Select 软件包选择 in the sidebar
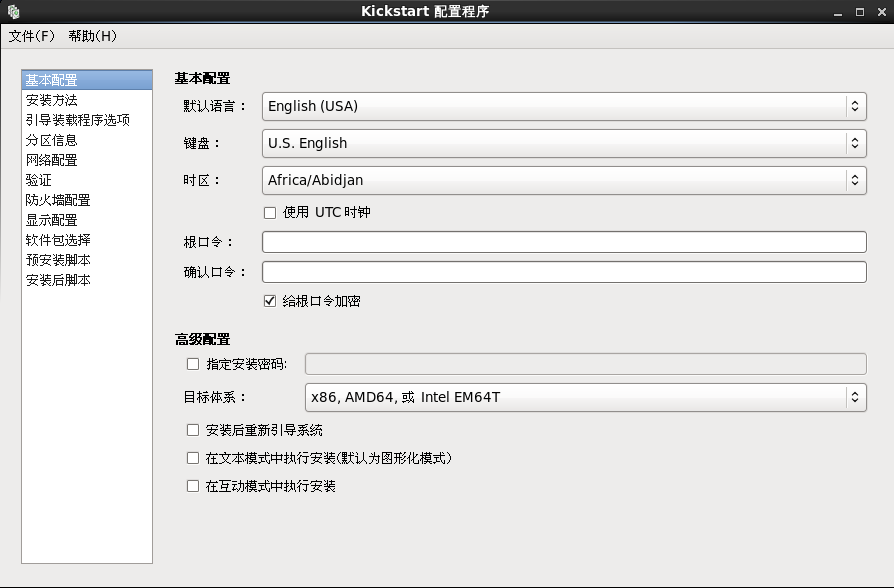894x588 pixels. [x=87, y=240]
